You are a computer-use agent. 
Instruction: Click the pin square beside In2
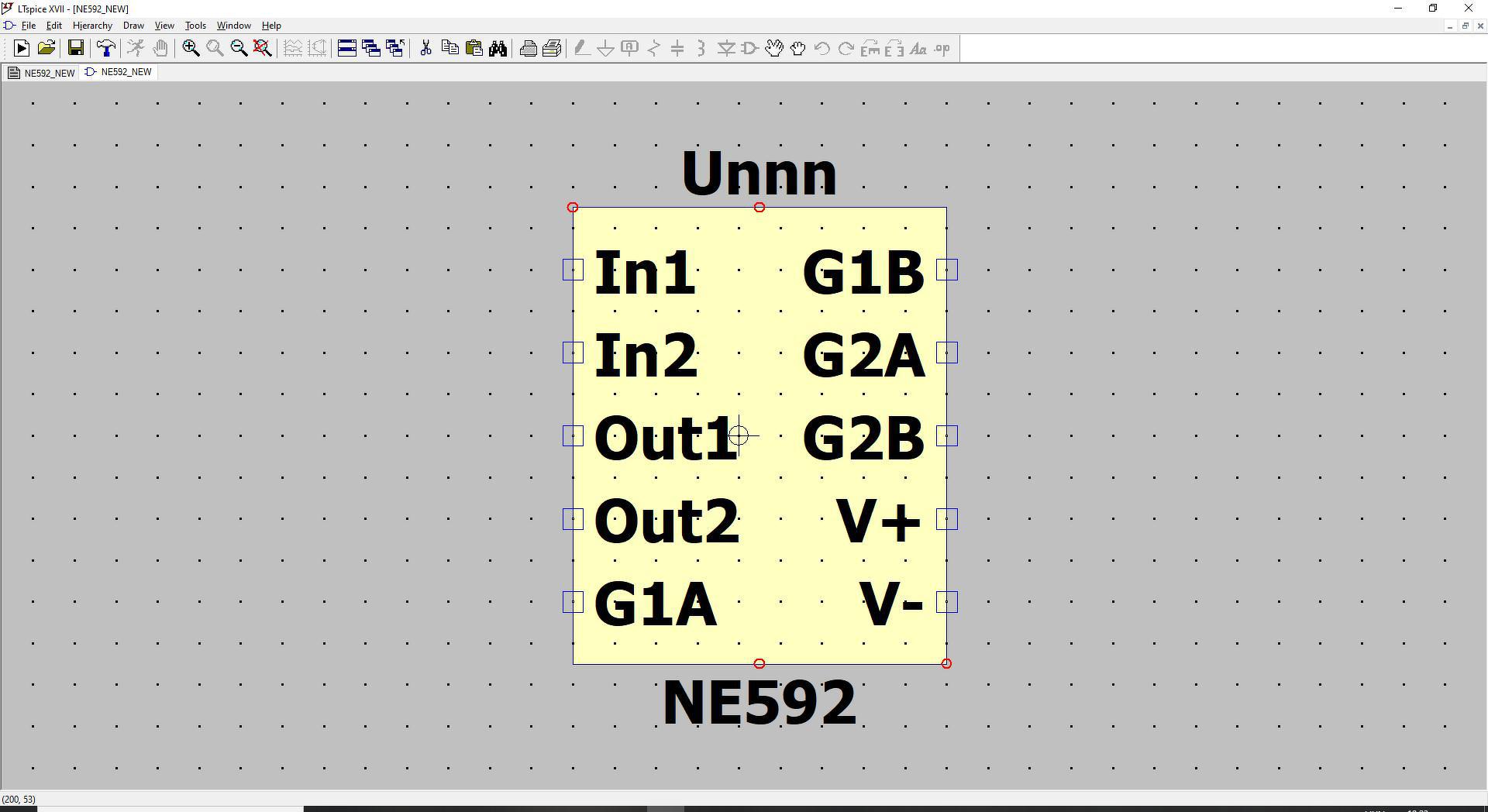tap(573, 353)
